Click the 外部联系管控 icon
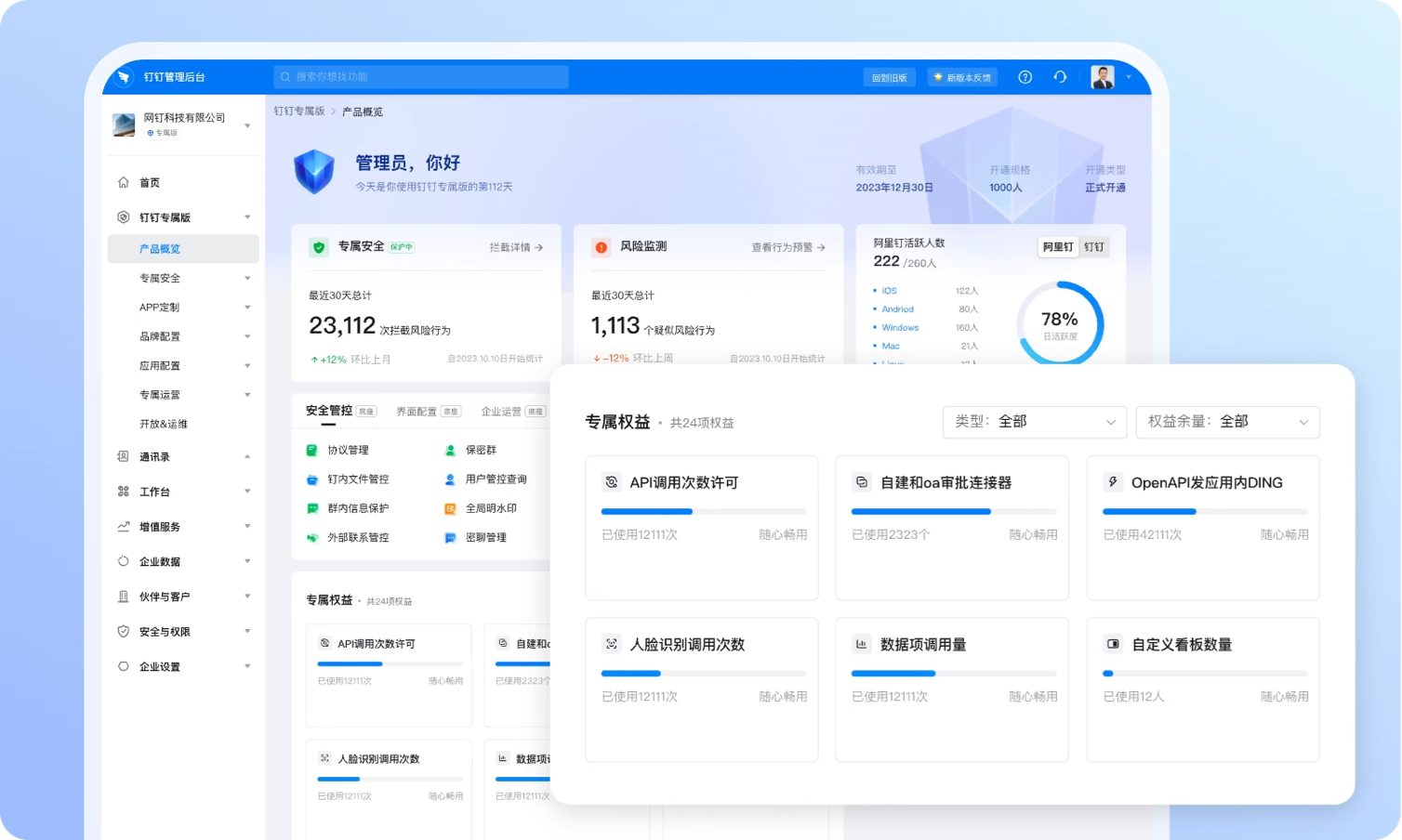This screenshot has height=840, width=1402. 312,538
